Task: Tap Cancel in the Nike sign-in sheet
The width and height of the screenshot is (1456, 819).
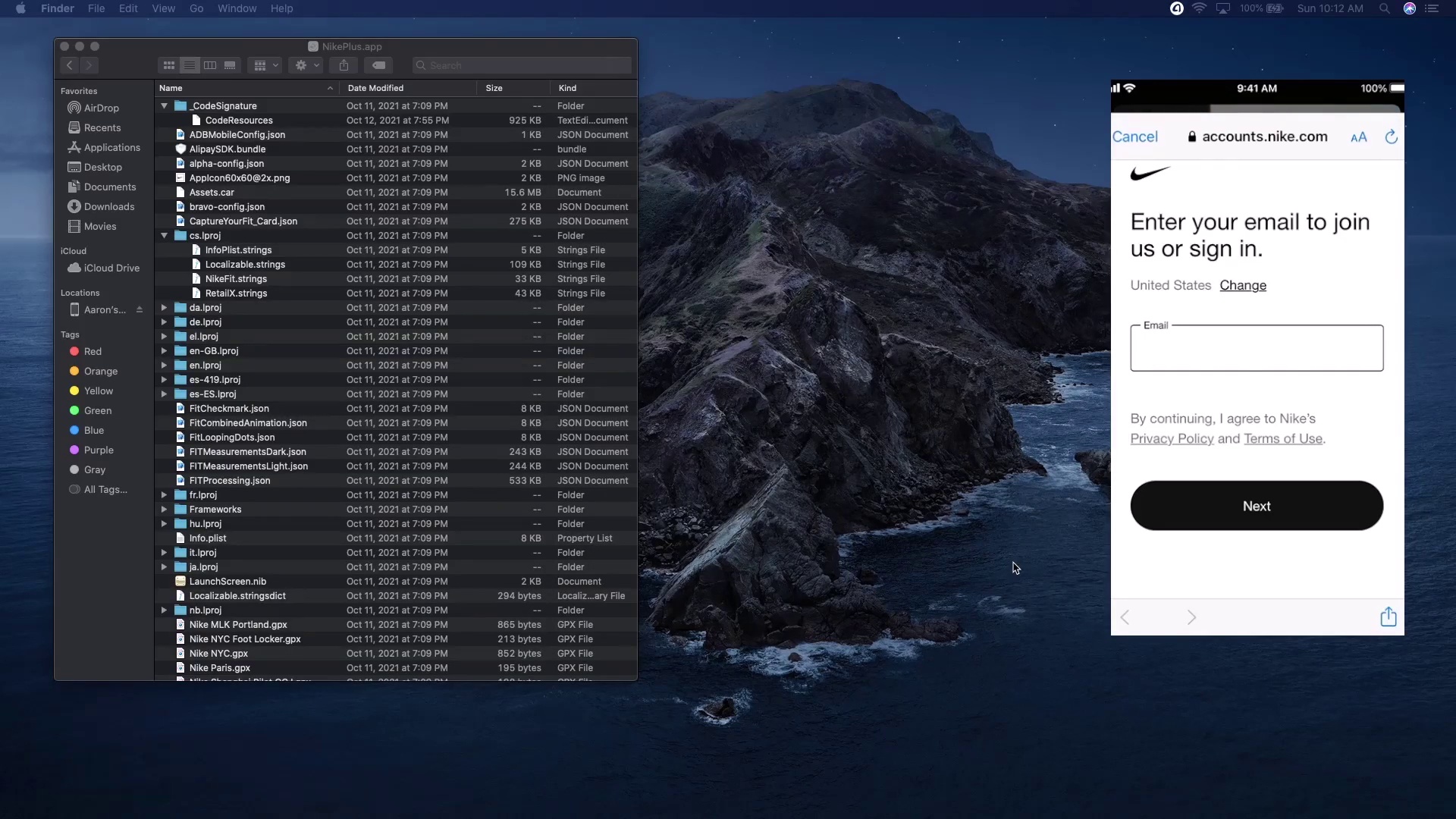Action: coord(1135,136)
